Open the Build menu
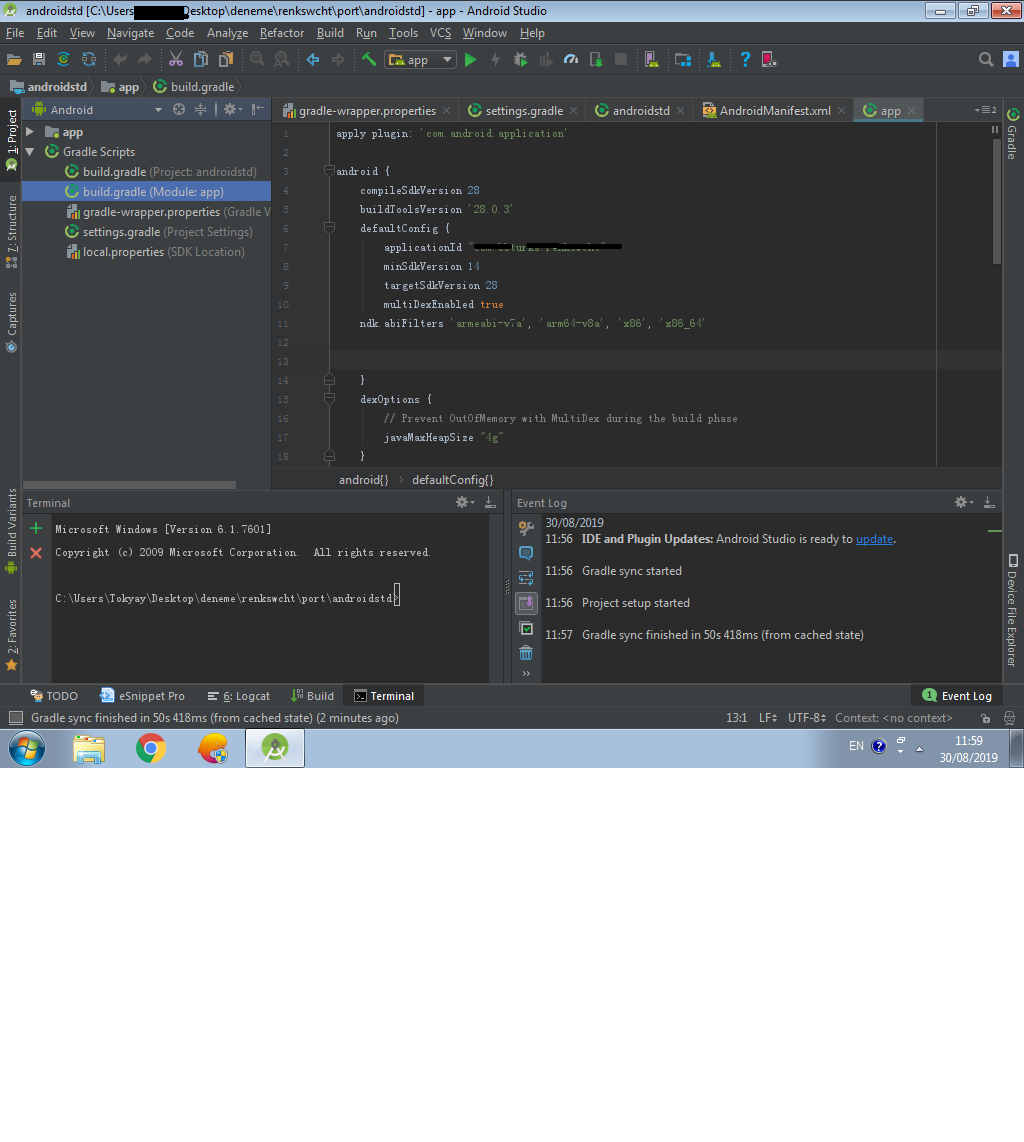Image resolution: width=1024 pixels, height=1142 pixels. coord(330,33)
